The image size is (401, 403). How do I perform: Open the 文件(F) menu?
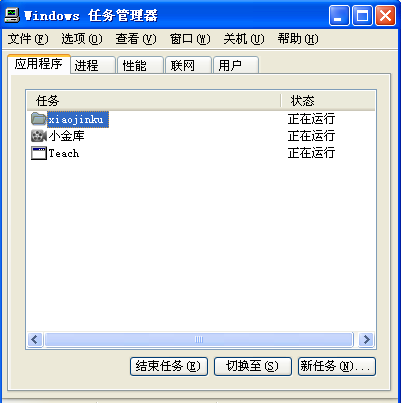pos(28,39)
